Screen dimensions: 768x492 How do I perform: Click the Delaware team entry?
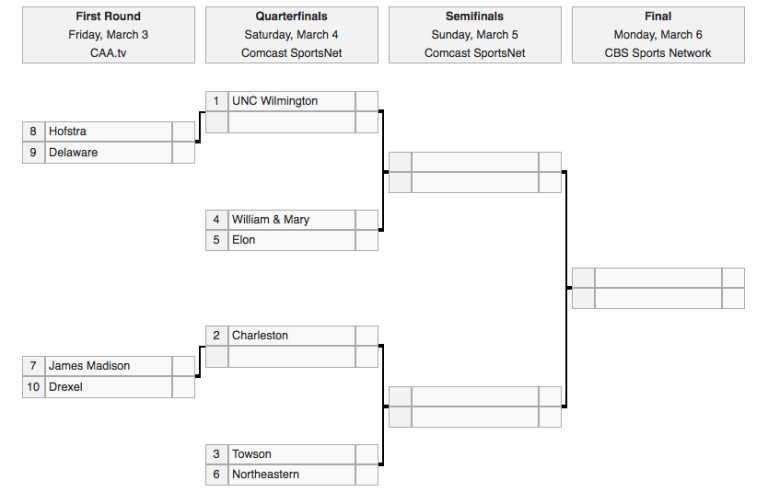(73, 153)
